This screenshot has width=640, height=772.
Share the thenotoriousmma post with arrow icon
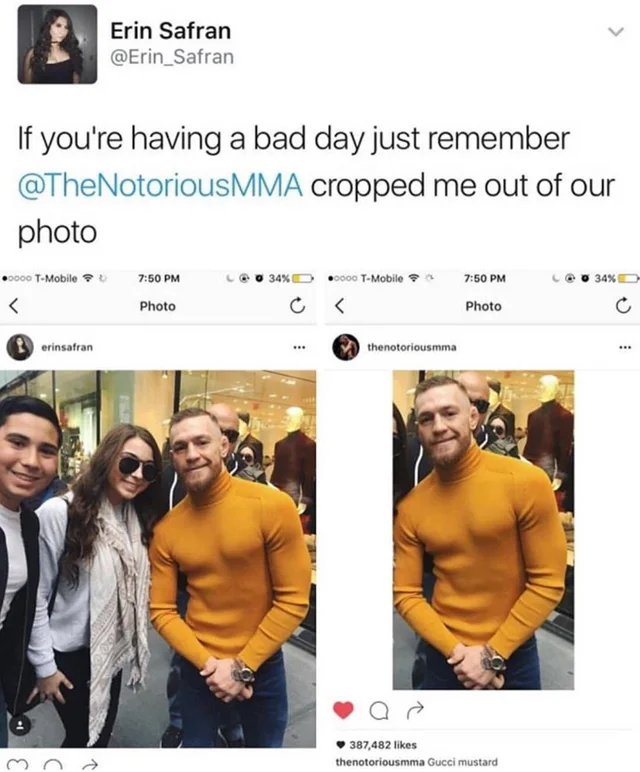415,709
